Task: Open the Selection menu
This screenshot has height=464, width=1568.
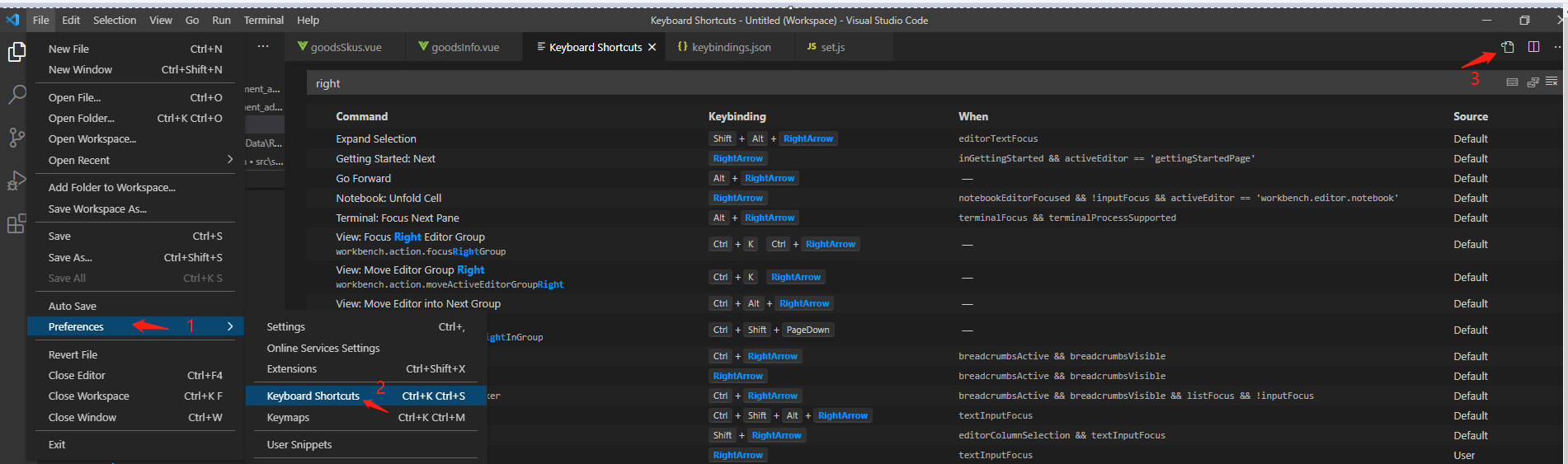Action: point(115,20)
